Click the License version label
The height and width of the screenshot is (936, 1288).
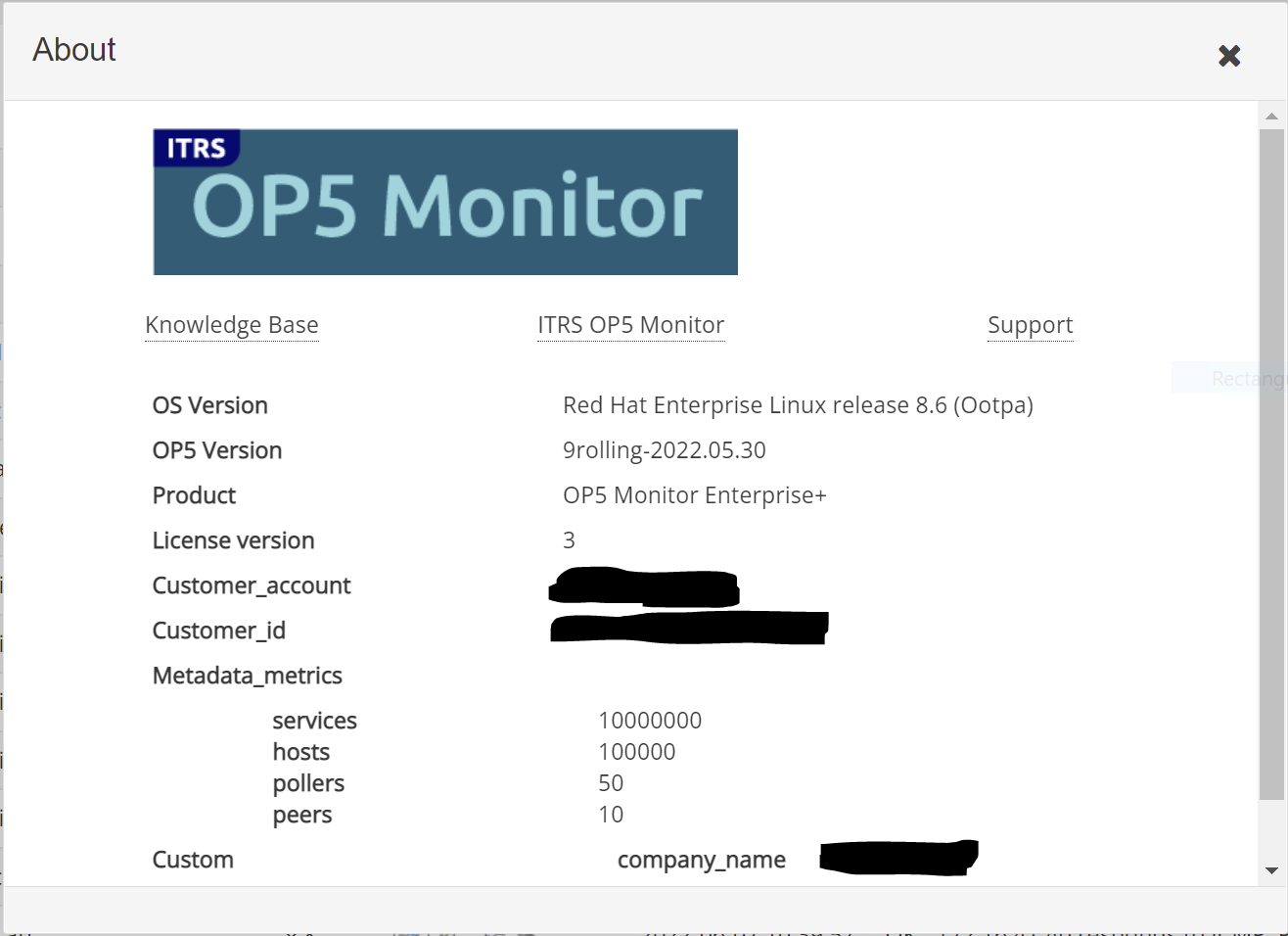point(234,540)
